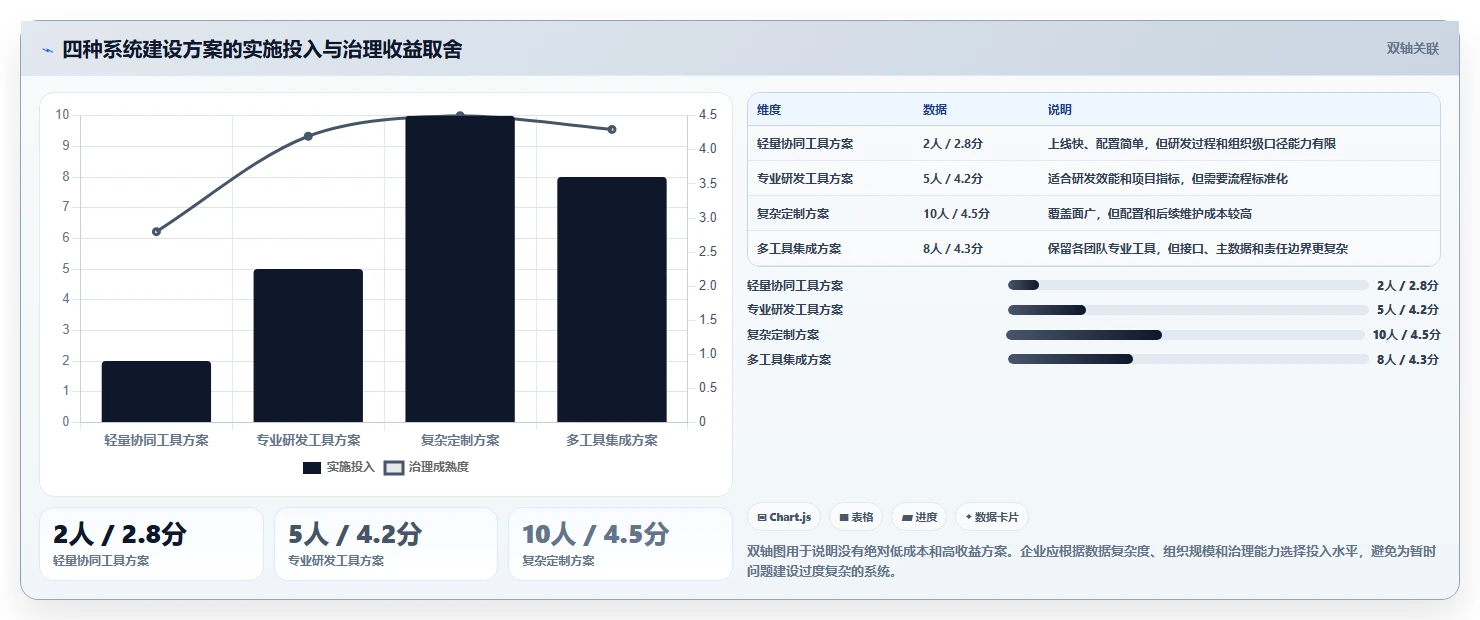Screen dimensions: 1480x620
Task: Click description 覆盖面广，但配置和后续维护成本较高
Action: pyautogui.click(x=1149, y=213)
